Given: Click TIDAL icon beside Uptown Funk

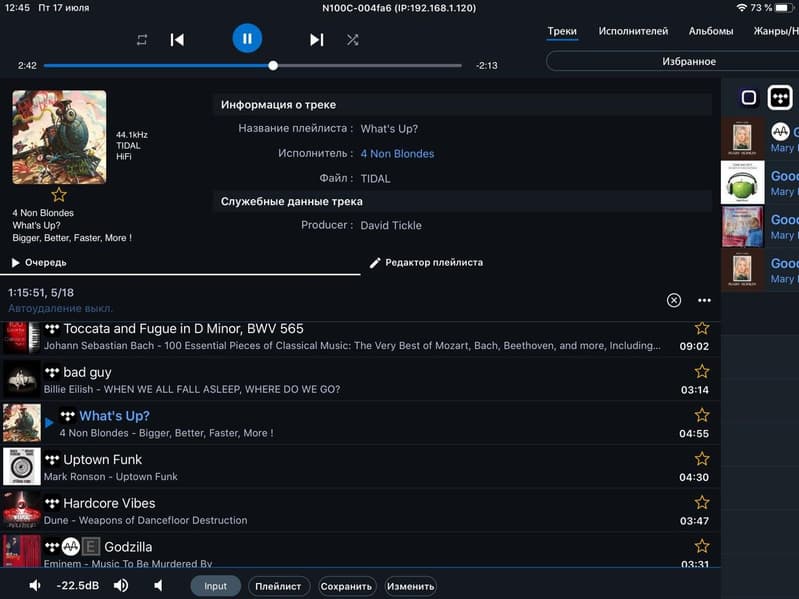Looking at the screenshot, I should (x=52, y=459).
